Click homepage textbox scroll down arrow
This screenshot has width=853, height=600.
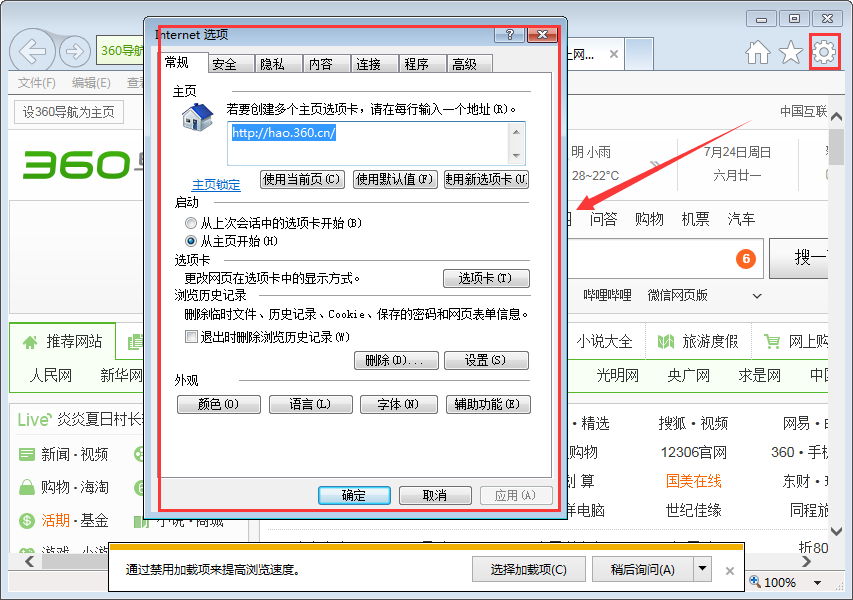point(516,156)
